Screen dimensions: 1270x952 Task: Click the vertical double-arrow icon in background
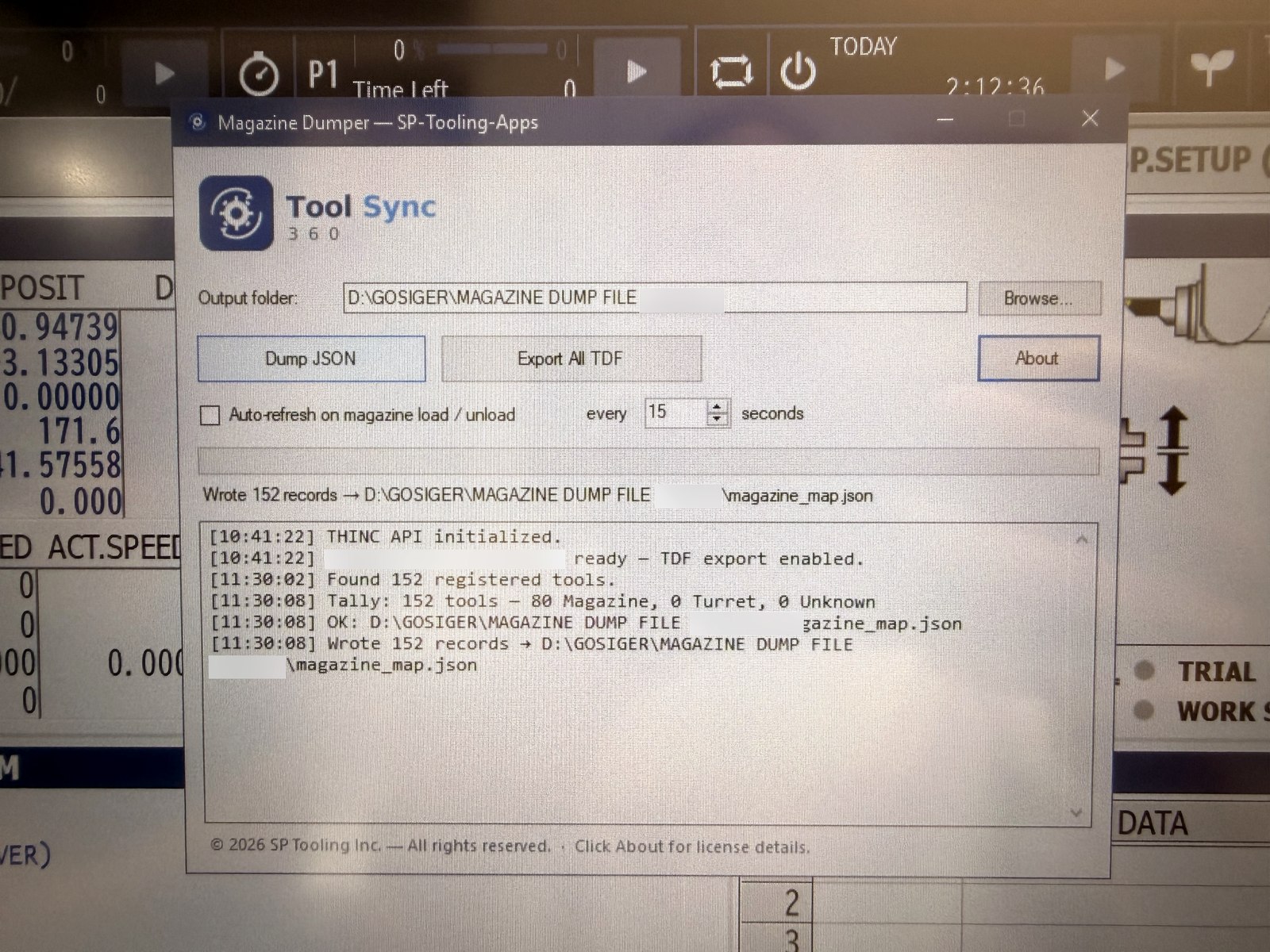(1172, 451)
